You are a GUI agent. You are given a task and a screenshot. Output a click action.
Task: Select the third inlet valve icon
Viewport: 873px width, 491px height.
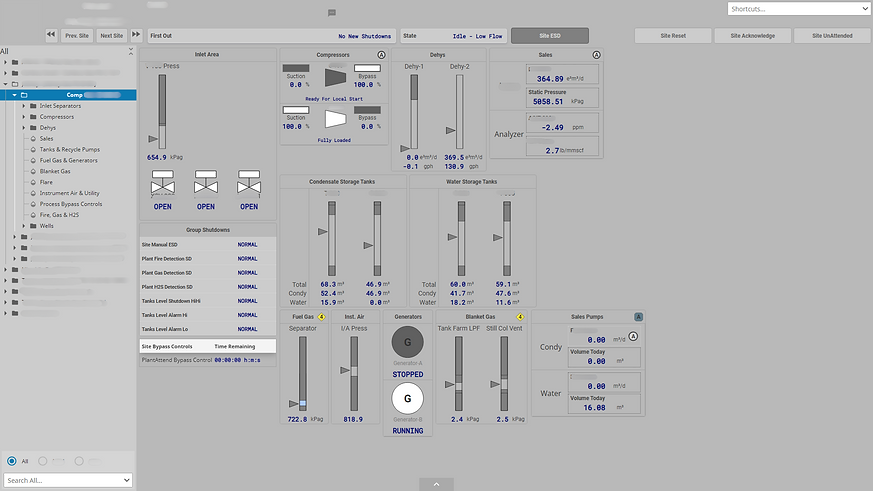249,183
